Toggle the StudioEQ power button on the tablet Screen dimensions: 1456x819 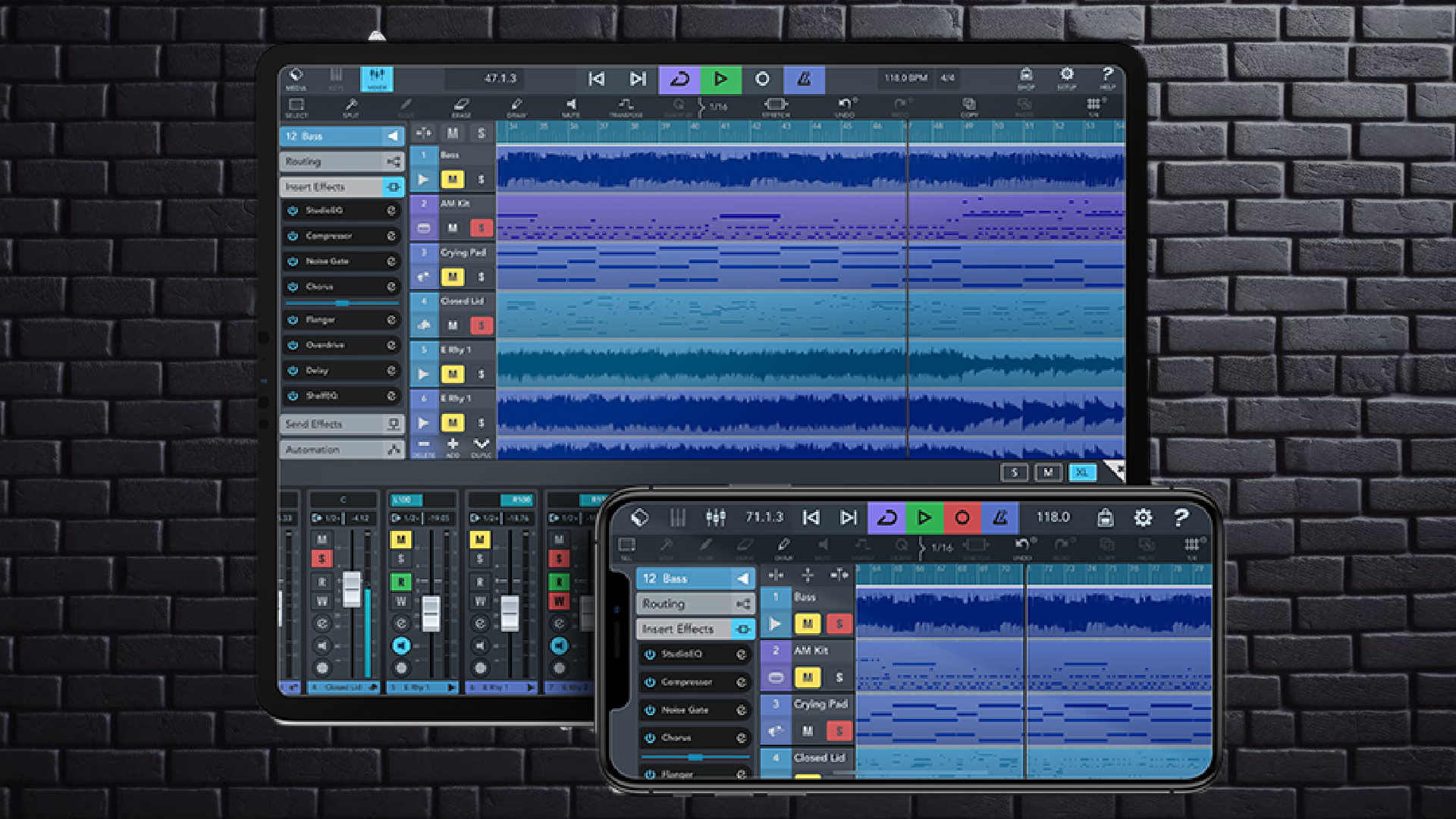293,211
